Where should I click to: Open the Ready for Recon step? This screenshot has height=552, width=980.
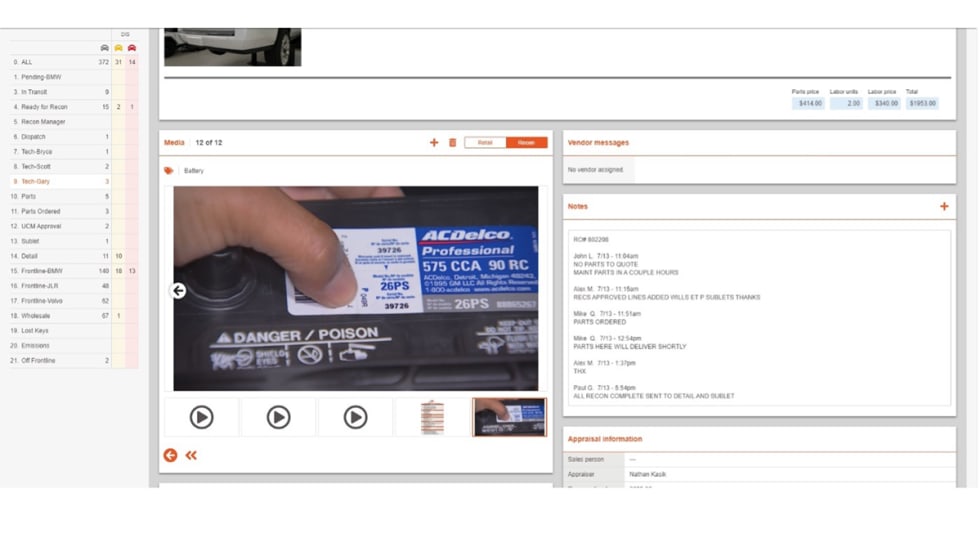44,107
